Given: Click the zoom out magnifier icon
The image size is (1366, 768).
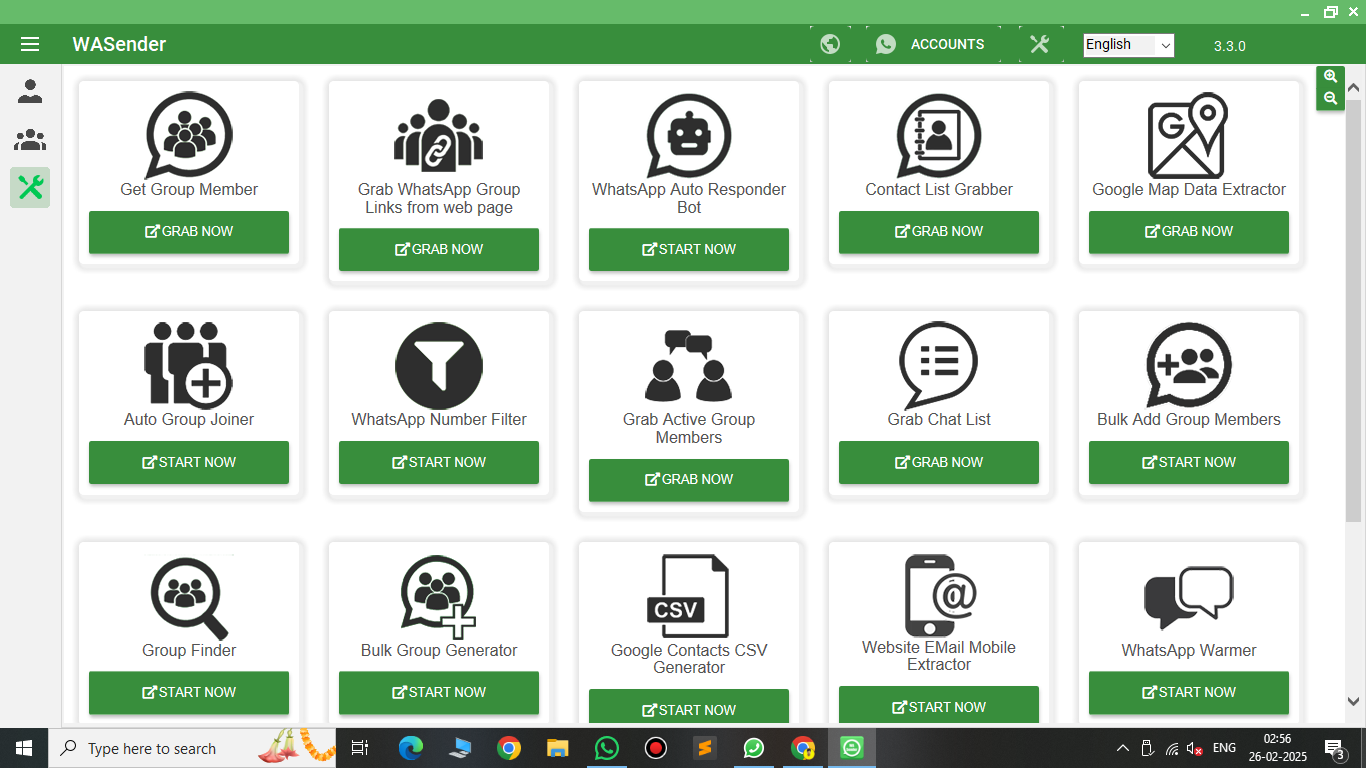Looking at the screenshot, I should (1330, 98).
